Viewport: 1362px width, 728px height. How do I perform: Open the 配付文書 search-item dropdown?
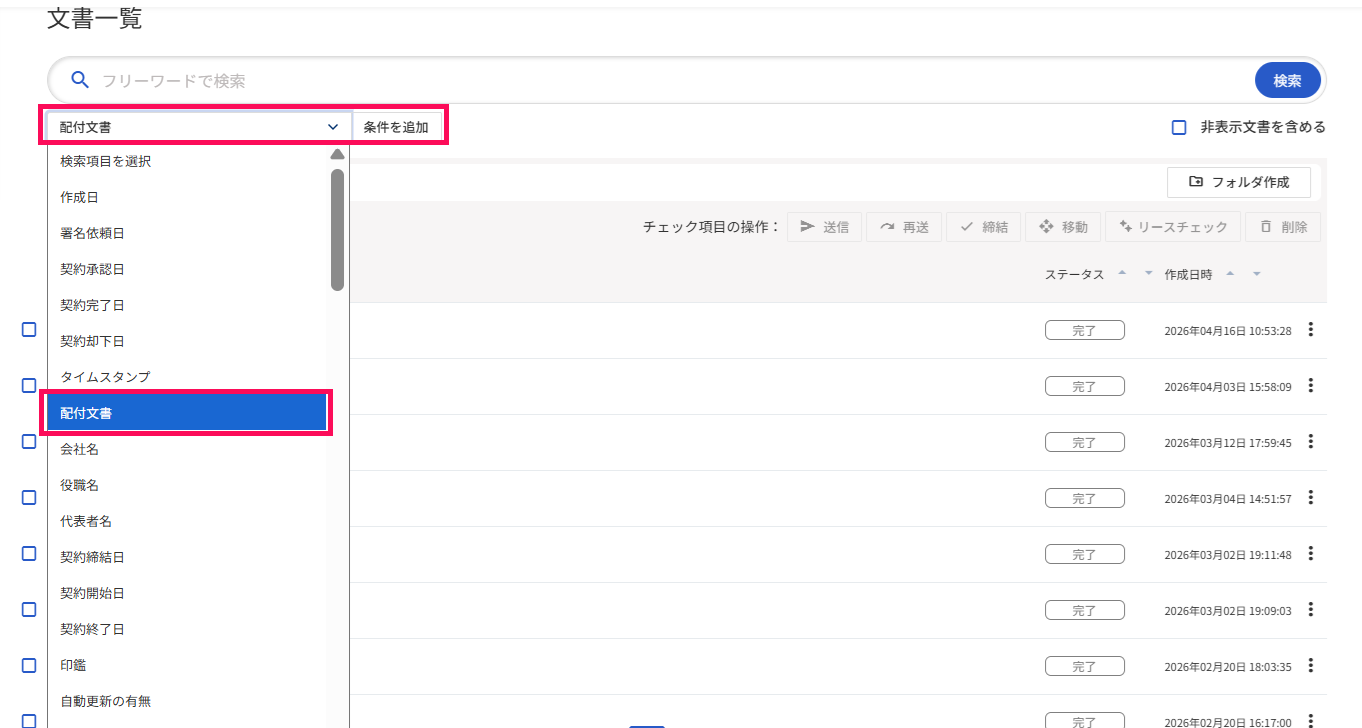point(199,127)
